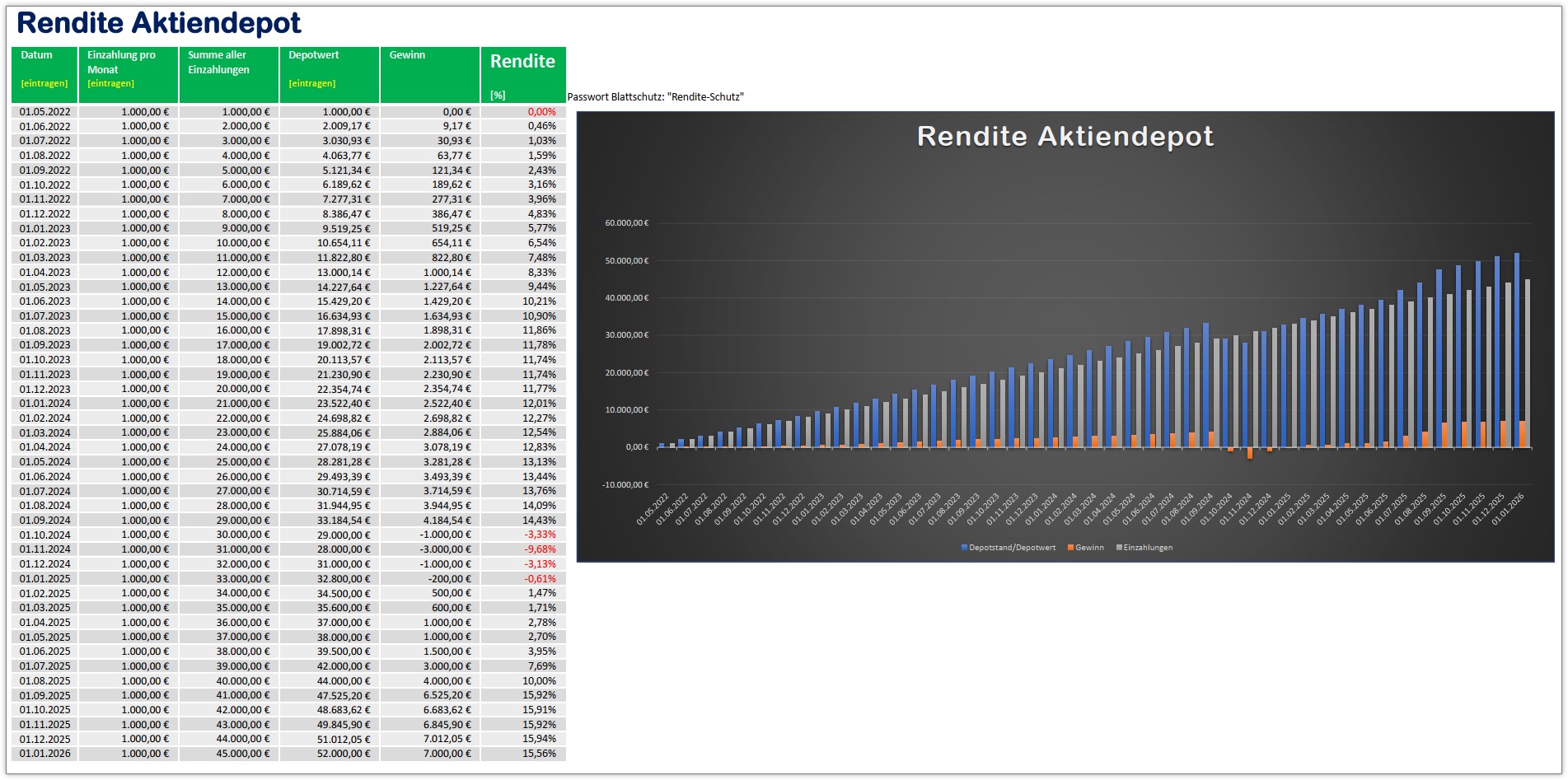
Task: Select the 'Datum' column header cell
Action: click(x=44, y=74)
